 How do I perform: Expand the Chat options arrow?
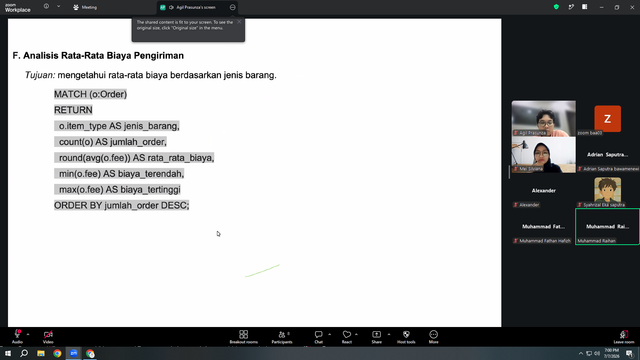329,334
